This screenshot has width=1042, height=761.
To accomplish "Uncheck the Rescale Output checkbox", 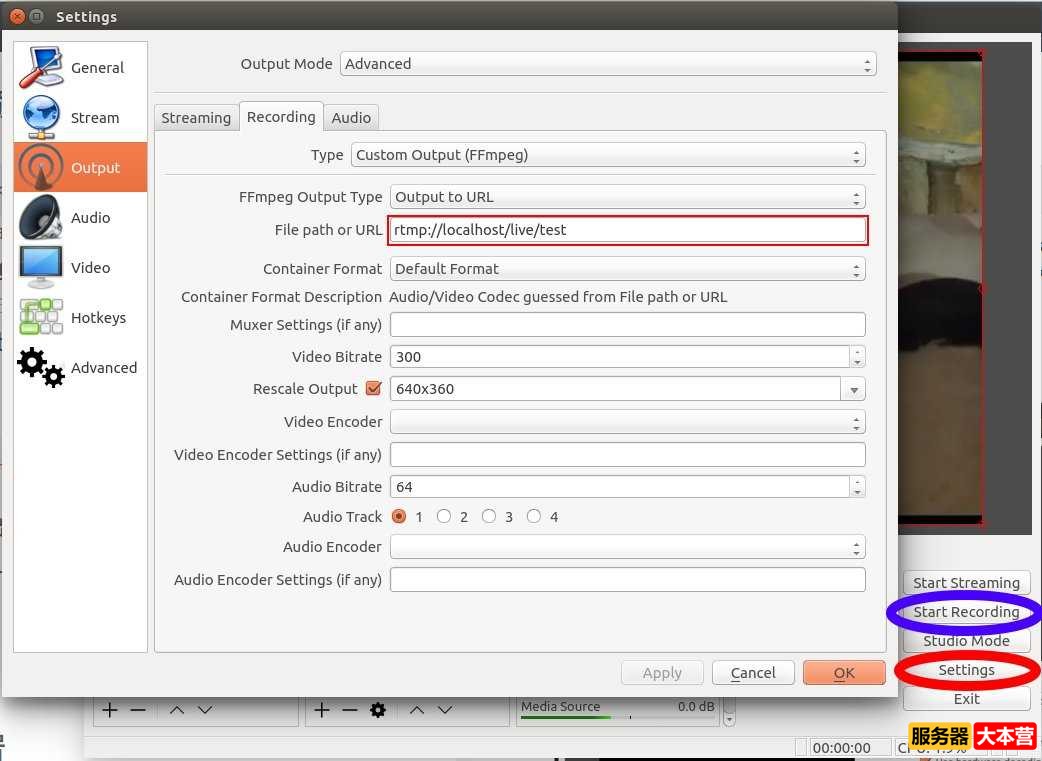I will click(374, 389).
